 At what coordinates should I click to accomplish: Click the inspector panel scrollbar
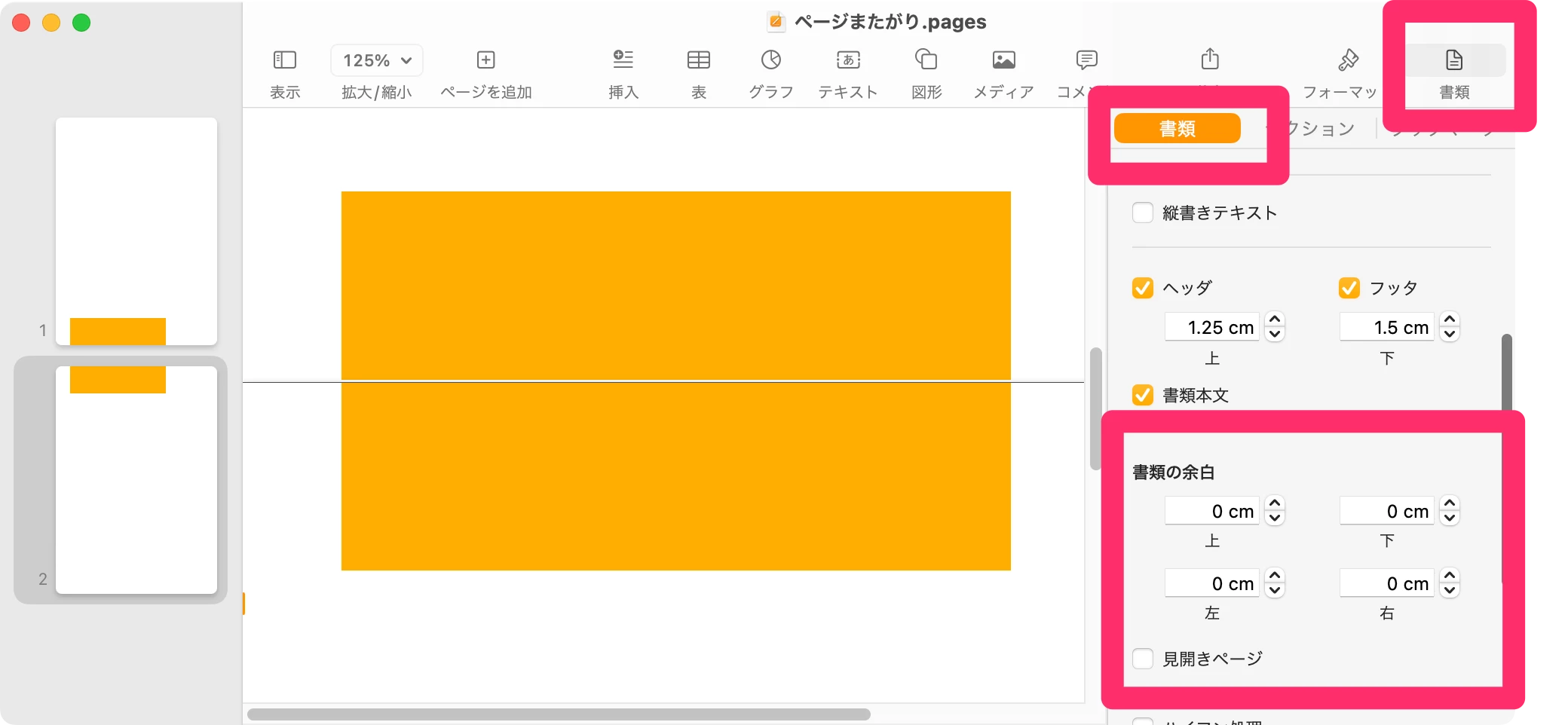(x=1506, y=373)
